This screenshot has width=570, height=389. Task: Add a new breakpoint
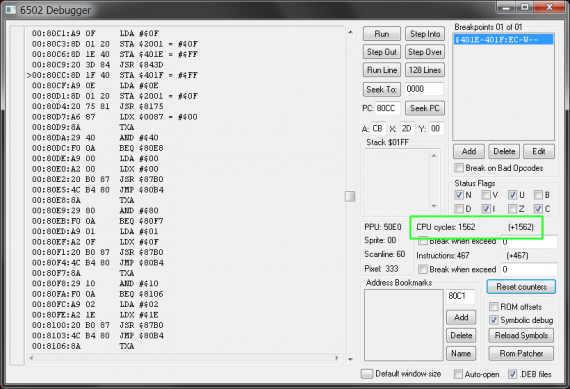(469, 151)
